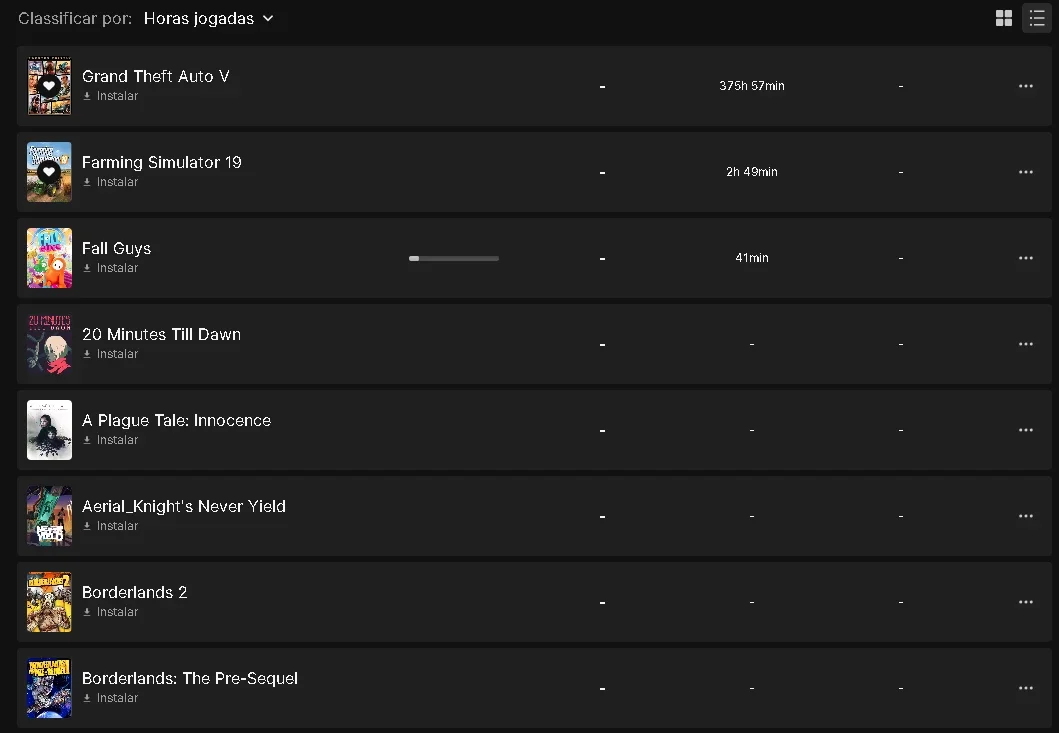Open three-dot menu for Farming Simulator 19
The height and width of the screenshot is (733, 1059).
coord(1025,172)
